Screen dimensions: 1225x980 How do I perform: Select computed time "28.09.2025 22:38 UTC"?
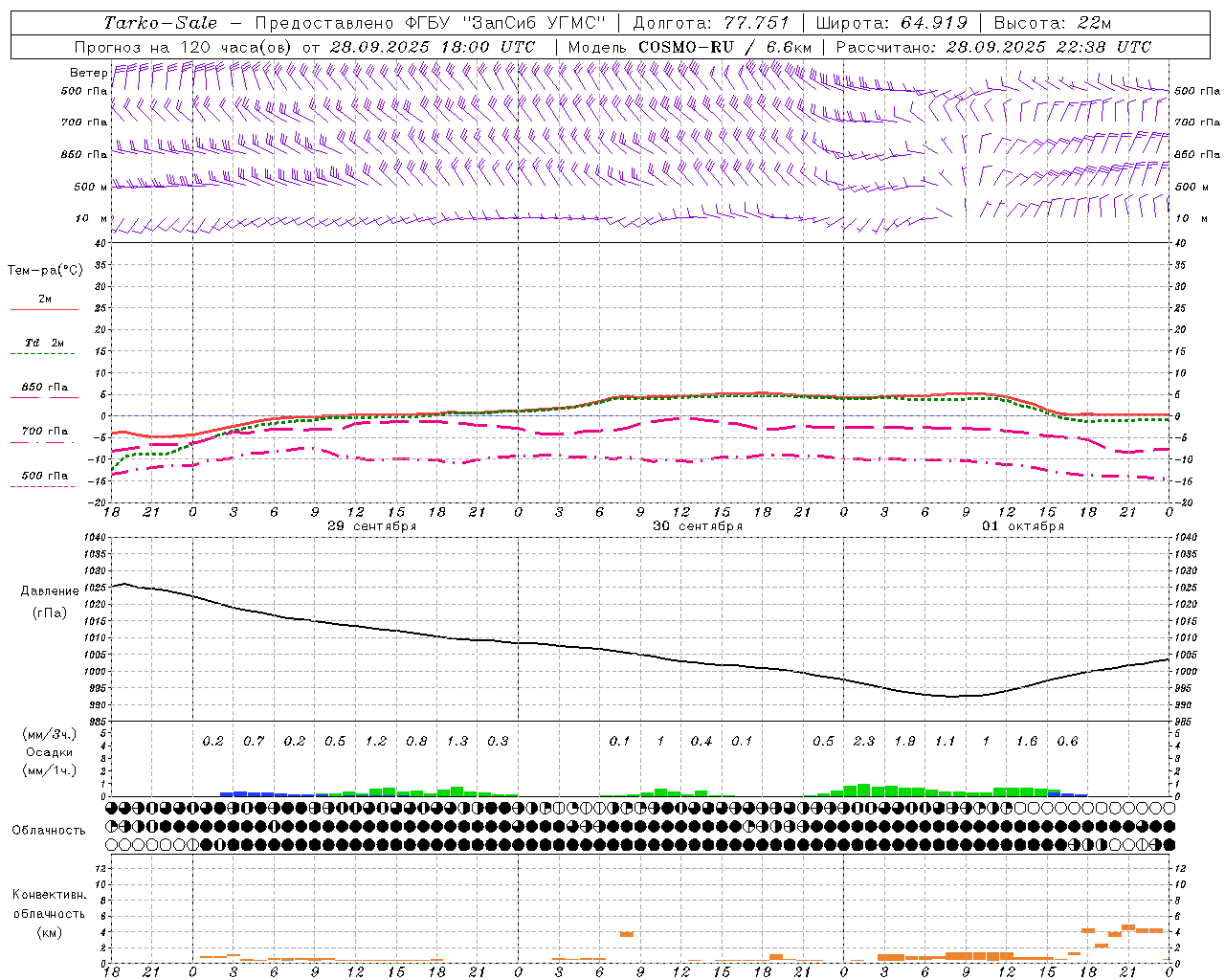click(x=1048, y=47)
